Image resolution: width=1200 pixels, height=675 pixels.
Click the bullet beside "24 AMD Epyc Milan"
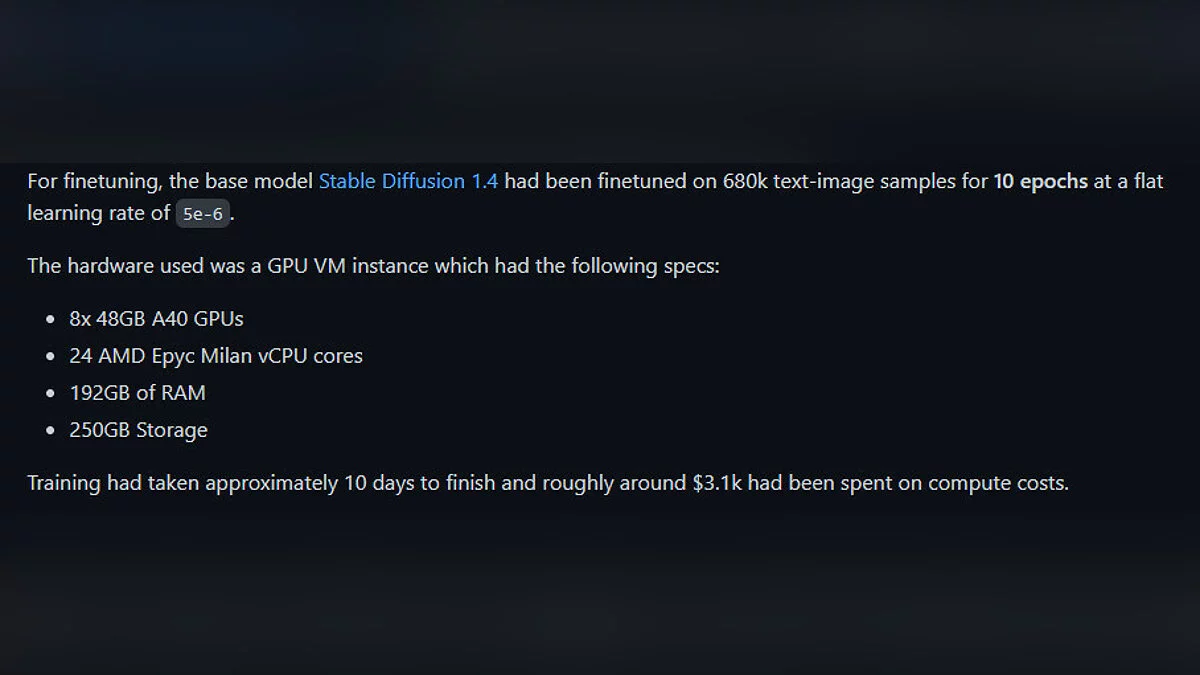coord(51,357)
